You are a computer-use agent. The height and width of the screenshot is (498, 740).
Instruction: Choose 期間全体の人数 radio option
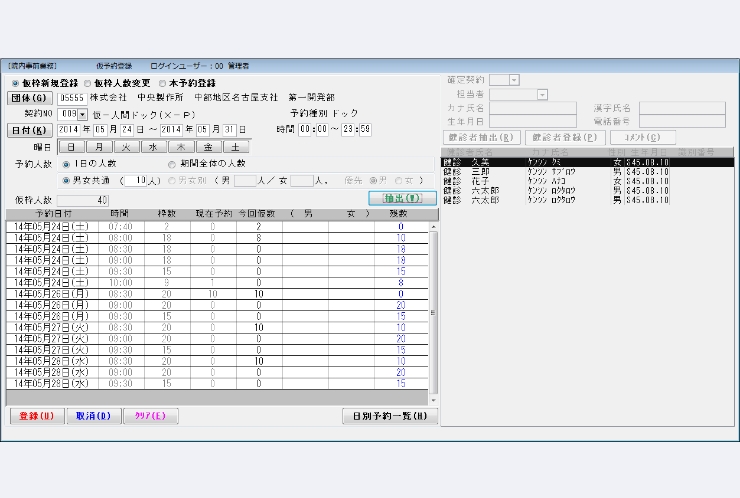(x=172, y=164)
